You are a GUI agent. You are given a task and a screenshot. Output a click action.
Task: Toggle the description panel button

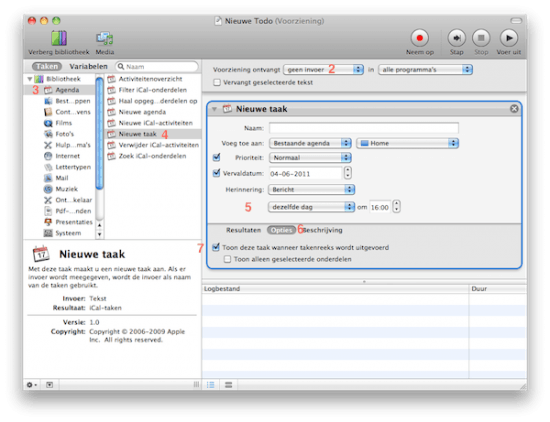[x=49, y=385]
